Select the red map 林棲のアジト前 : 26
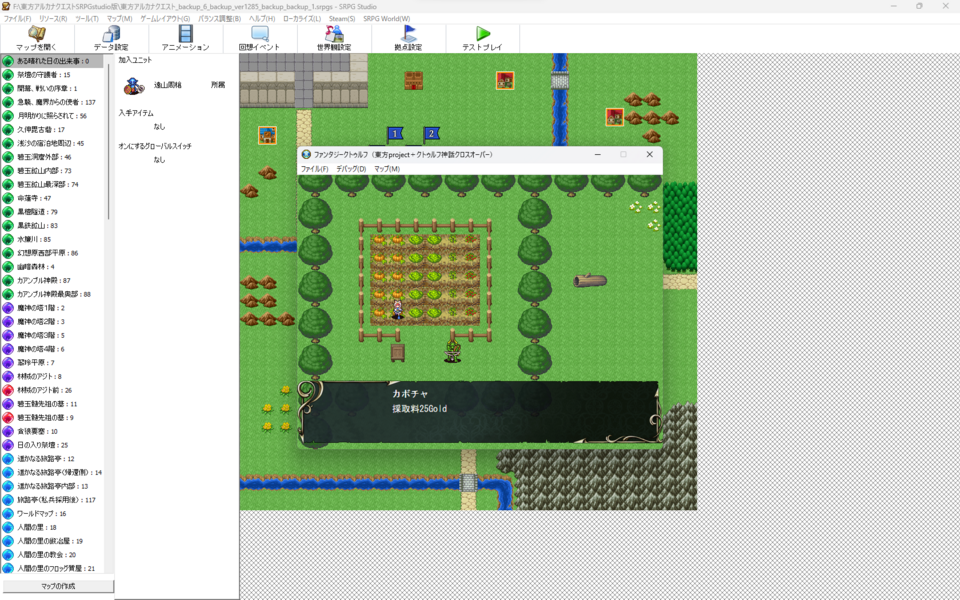 pos(45,390)
